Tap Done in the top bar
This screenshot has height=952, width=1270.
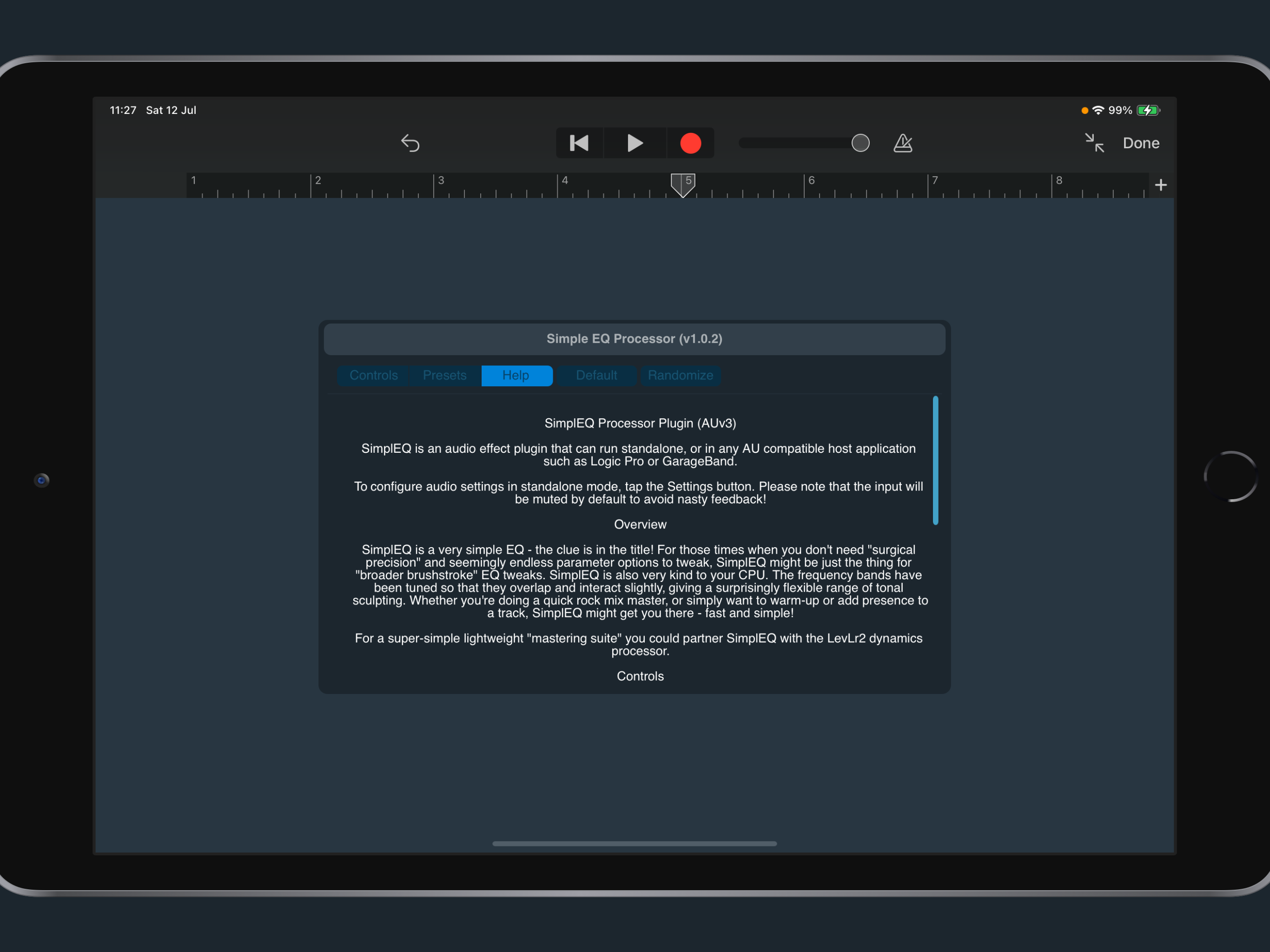point(1141,143)
